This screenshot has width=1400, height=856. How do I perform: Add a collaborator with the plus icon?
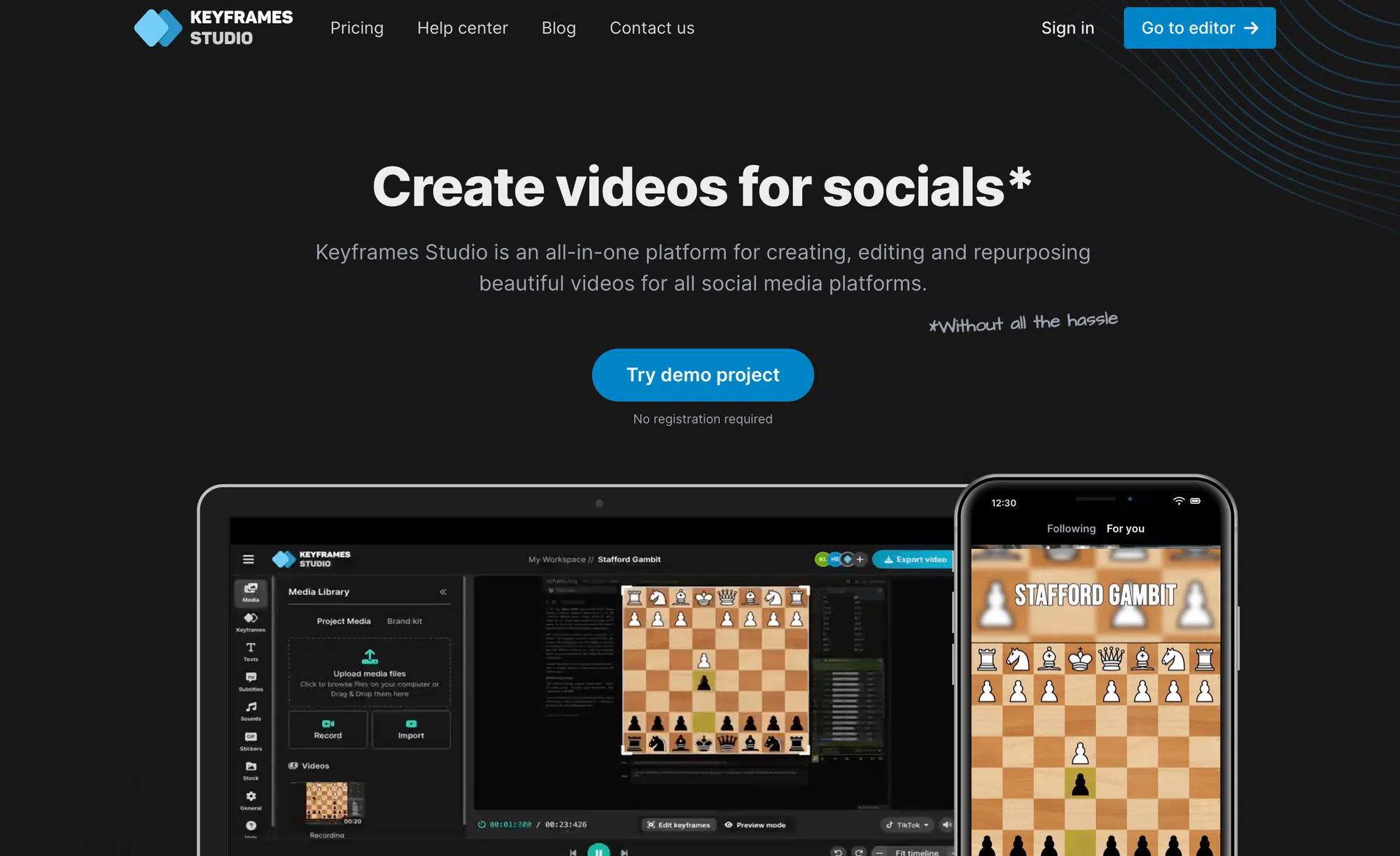tap(860, 559)
